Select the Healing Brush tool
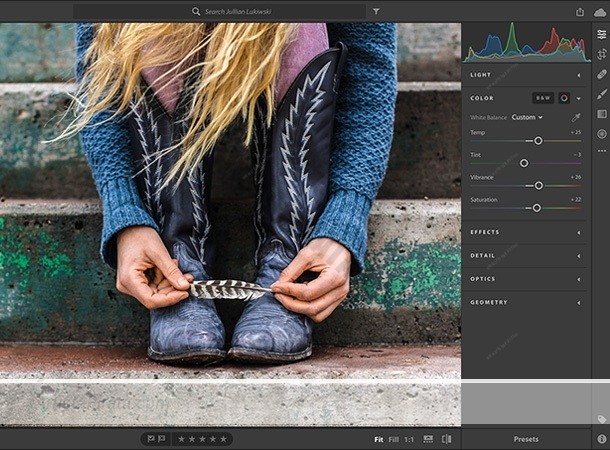This screenshot has width=610, height=450. (x=601, y=74)
